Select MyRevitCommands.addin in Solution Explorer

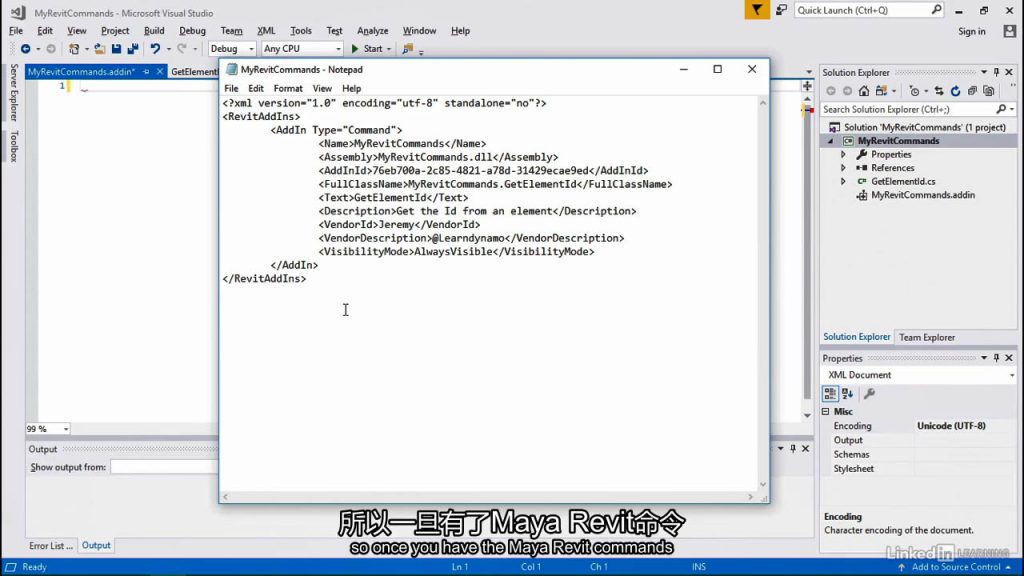(x=922, y=195)
